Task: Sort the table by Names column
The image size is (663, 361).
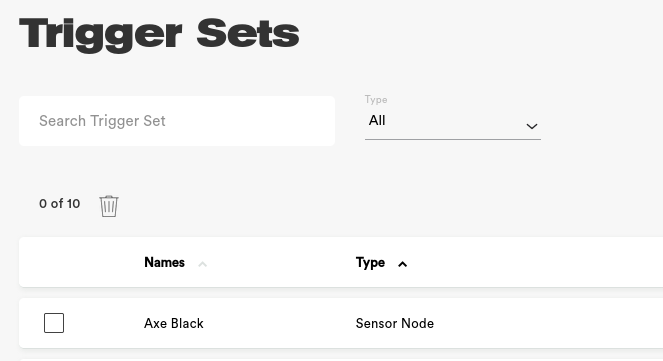Action: point(164,263)
